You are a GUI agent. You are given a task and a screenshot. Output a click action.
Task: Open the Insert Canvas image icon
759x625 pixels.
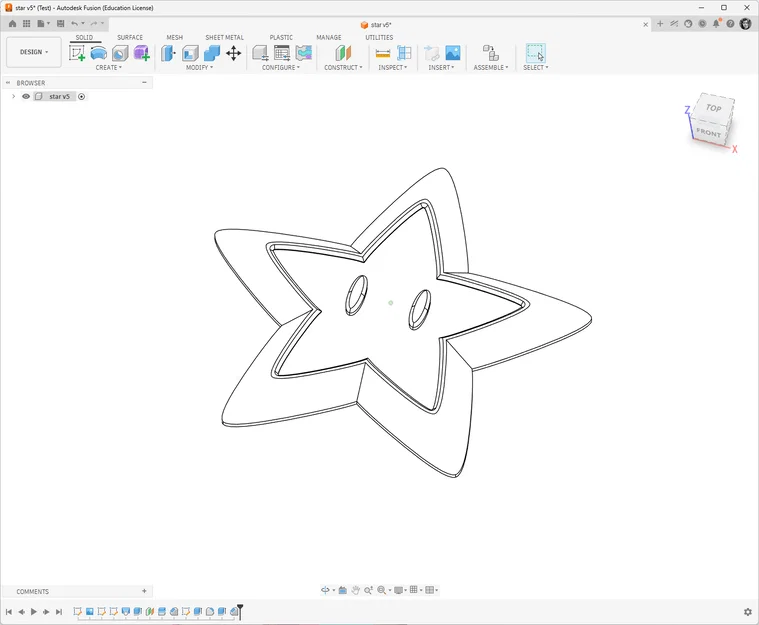pyautogui.click(x=453, y=53)
